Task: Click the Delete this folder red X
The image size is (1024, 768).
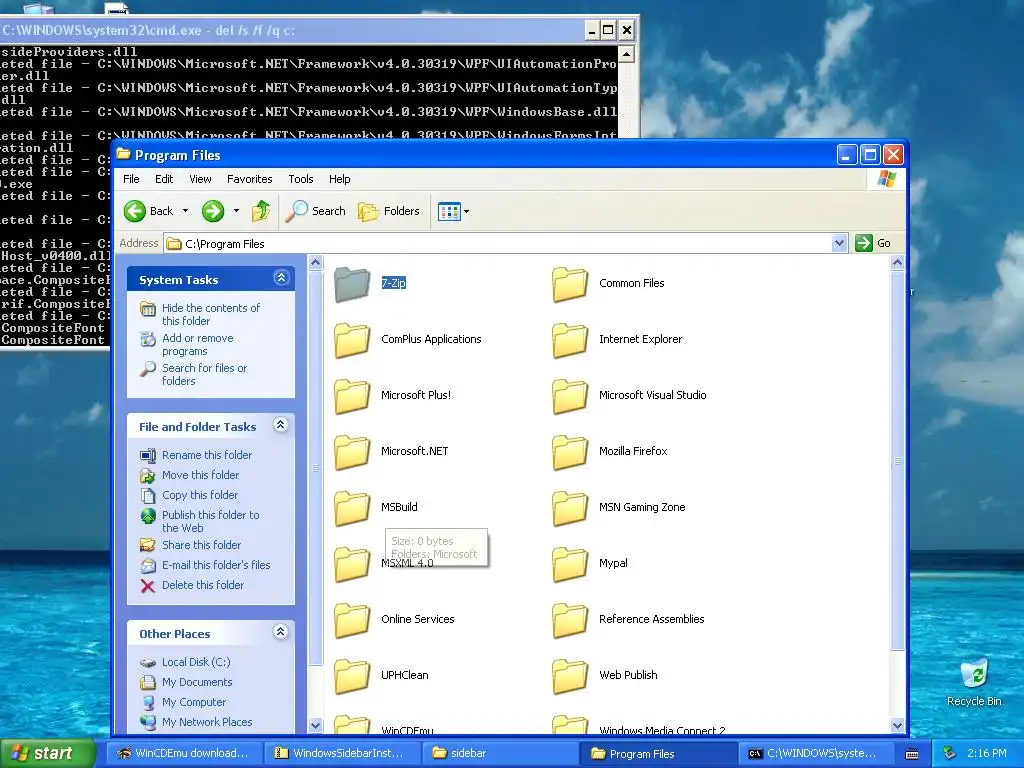Action: coord(148,586)
